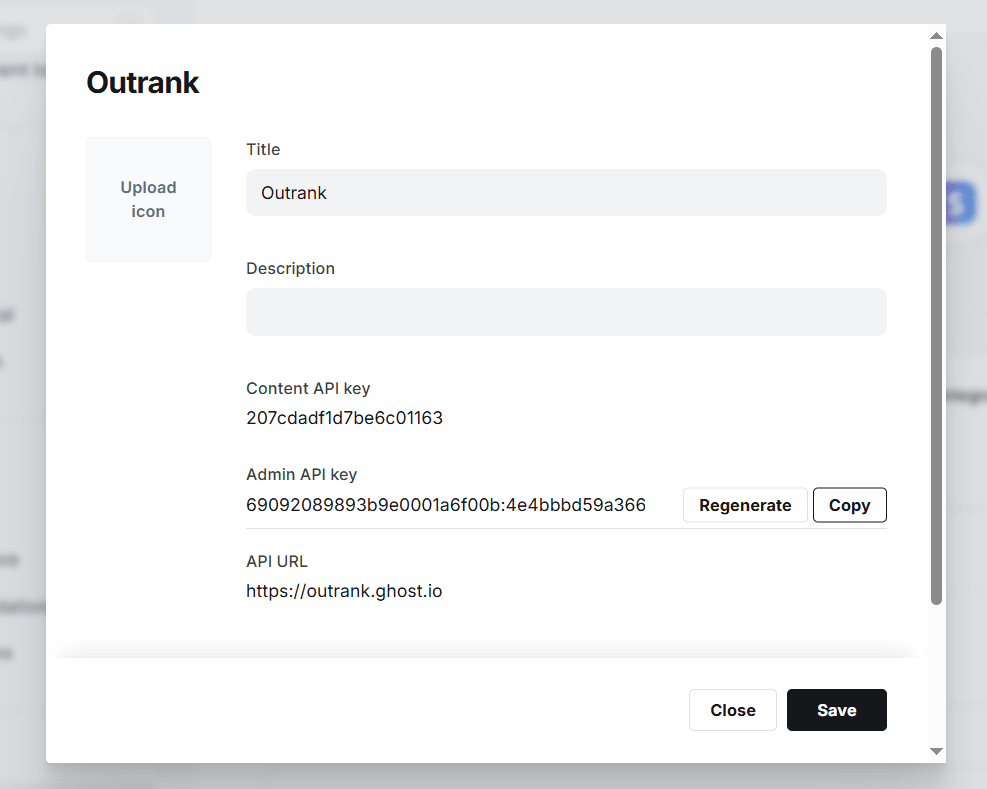Click the scrollbar down arrow
Viewport: 987px width, 789px height.
coord(936,750)
